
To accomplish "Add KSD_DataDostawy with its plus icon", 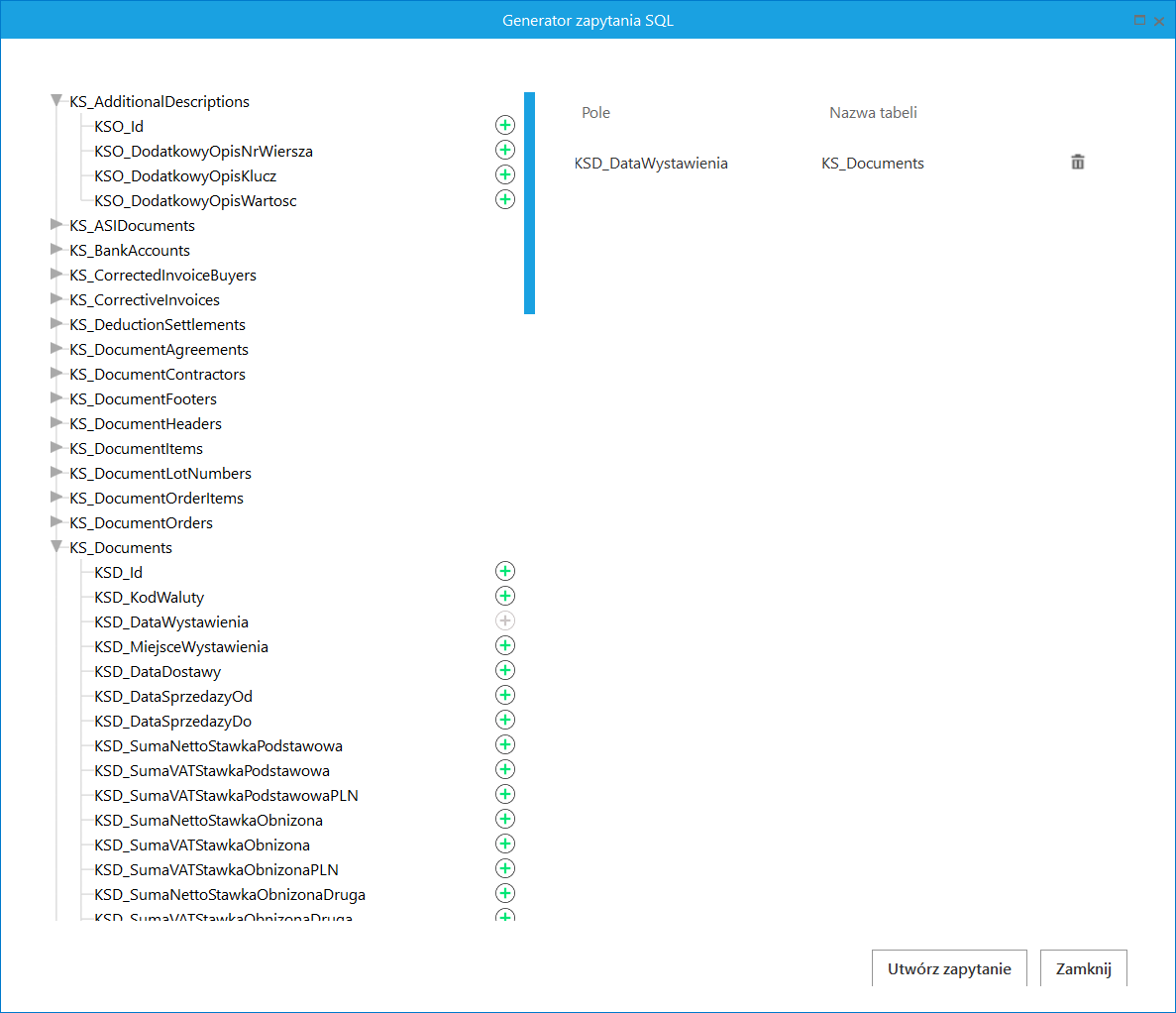I will pyautogui.click(x=504, y=670).
